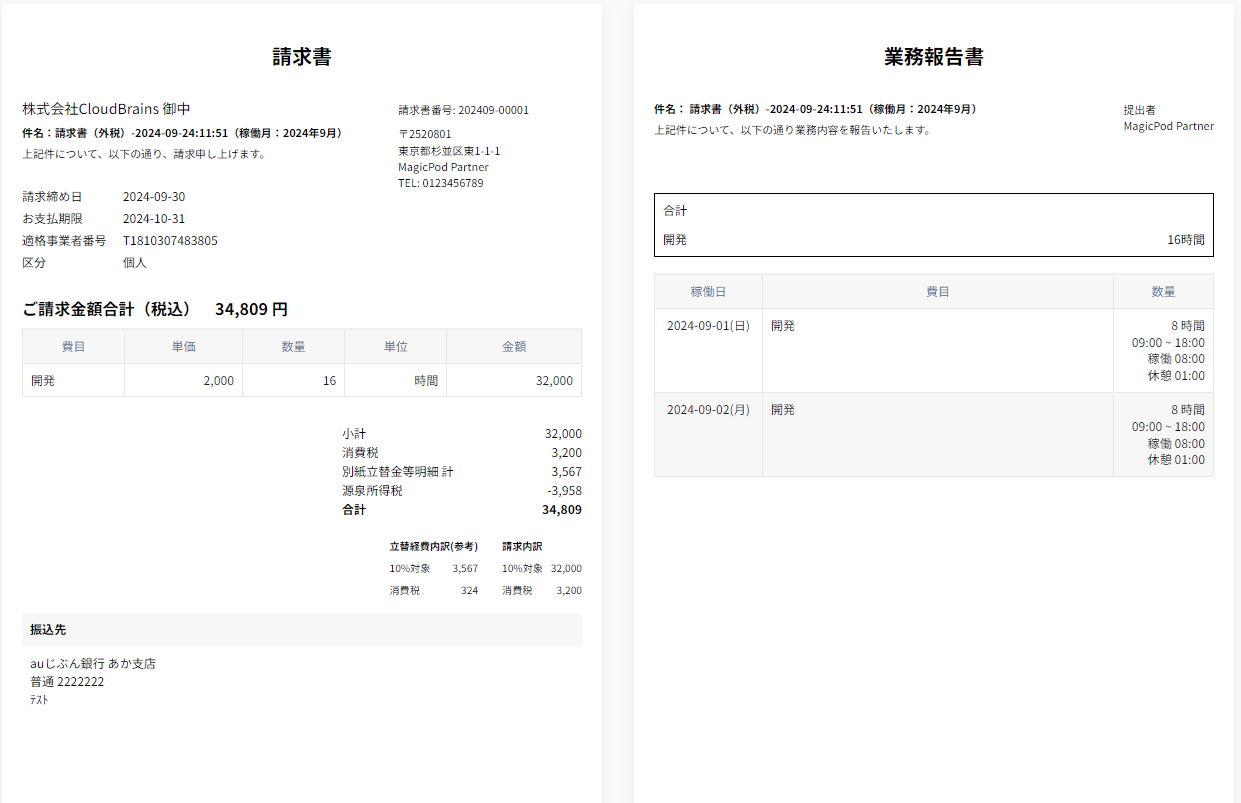Click the 数量 header in the report table
The image size is (1241, 803).
(x=1163, y=292)
